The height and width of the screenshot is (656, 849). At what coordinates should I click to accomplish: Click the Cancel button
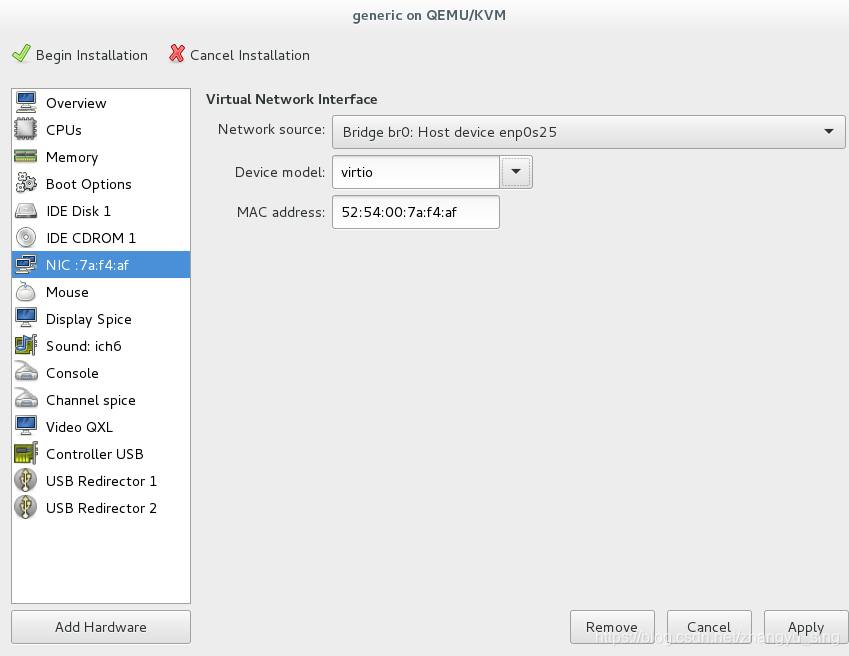(709, 627)
